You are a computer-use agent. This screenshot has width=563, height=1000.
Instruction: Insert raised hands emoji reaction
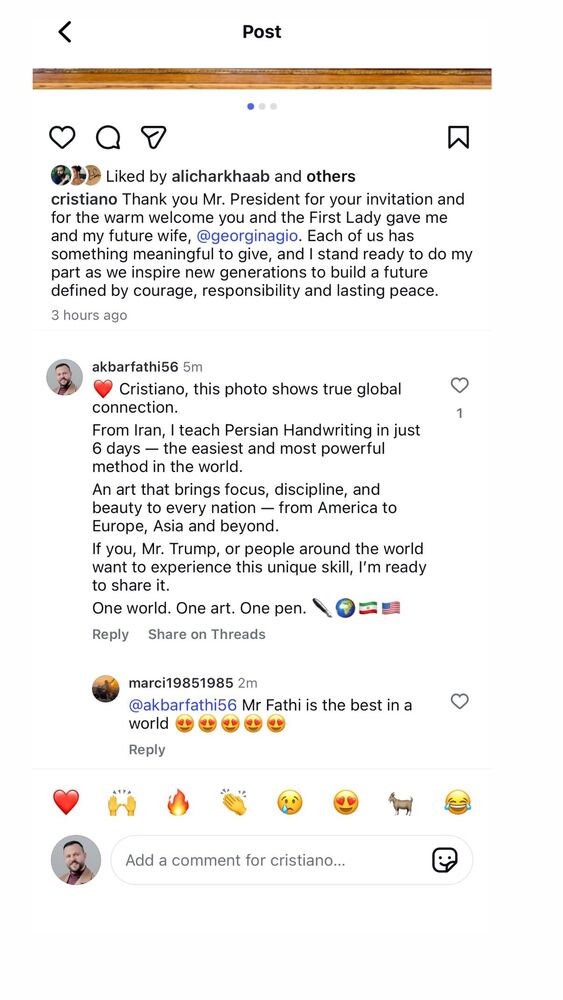[122, 802]
